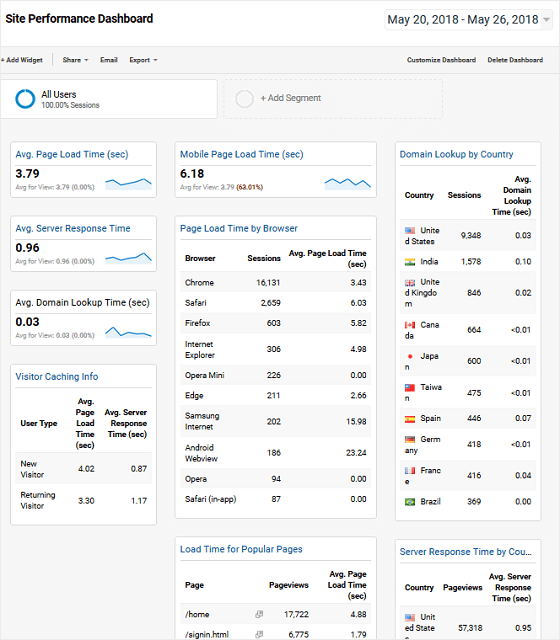
Task: Click the Avg. Server Response Time sparkline
Action: pyautogui.click(x=128, y=258)
